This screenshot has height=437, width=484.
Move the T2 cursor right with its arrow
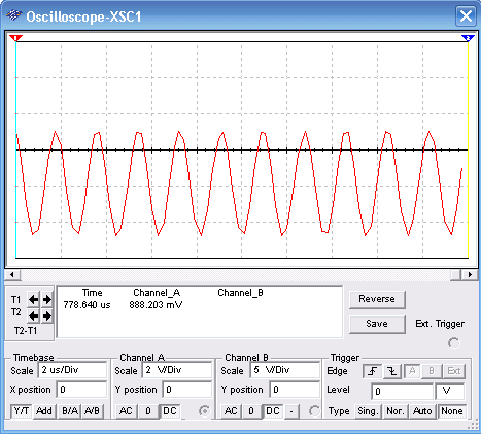(x=47, y=315)
